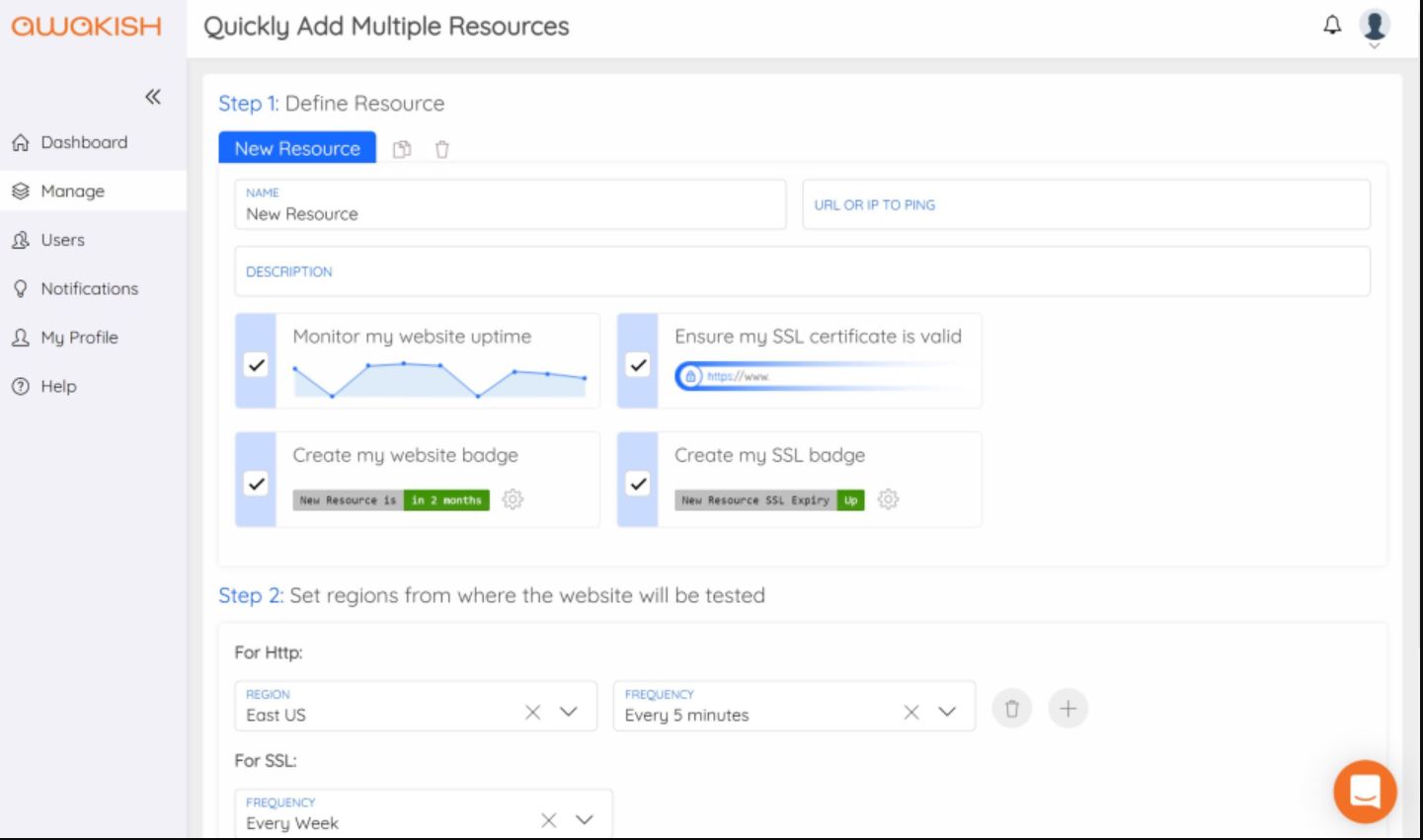The height and width of the screenshot is (840, 1423).
Task: Remove the Http region row
Action: pyautogui.click(x=1011, y=709)
